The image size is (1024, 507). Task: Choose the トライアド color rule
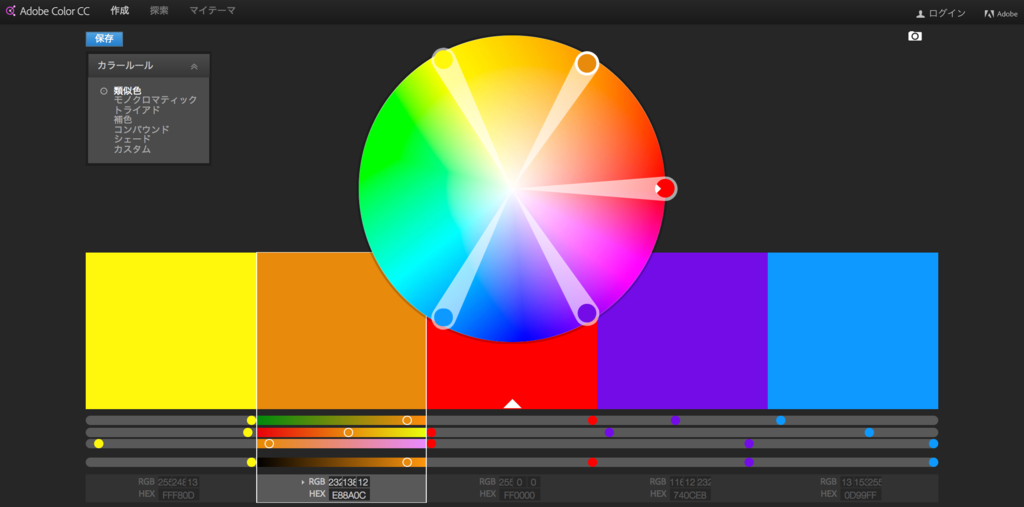pos(136,110)
